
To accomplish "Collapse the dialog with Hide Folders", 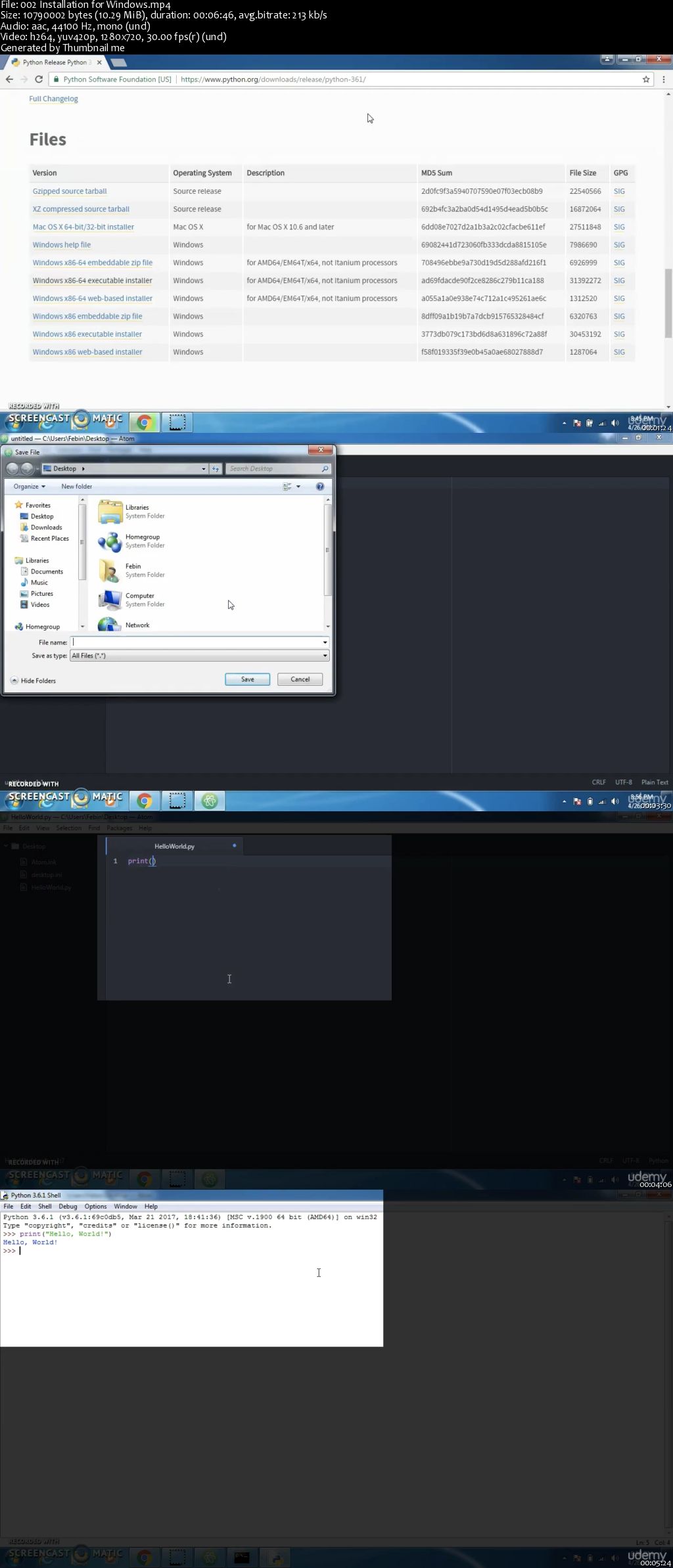I will [x=33, y=681].
